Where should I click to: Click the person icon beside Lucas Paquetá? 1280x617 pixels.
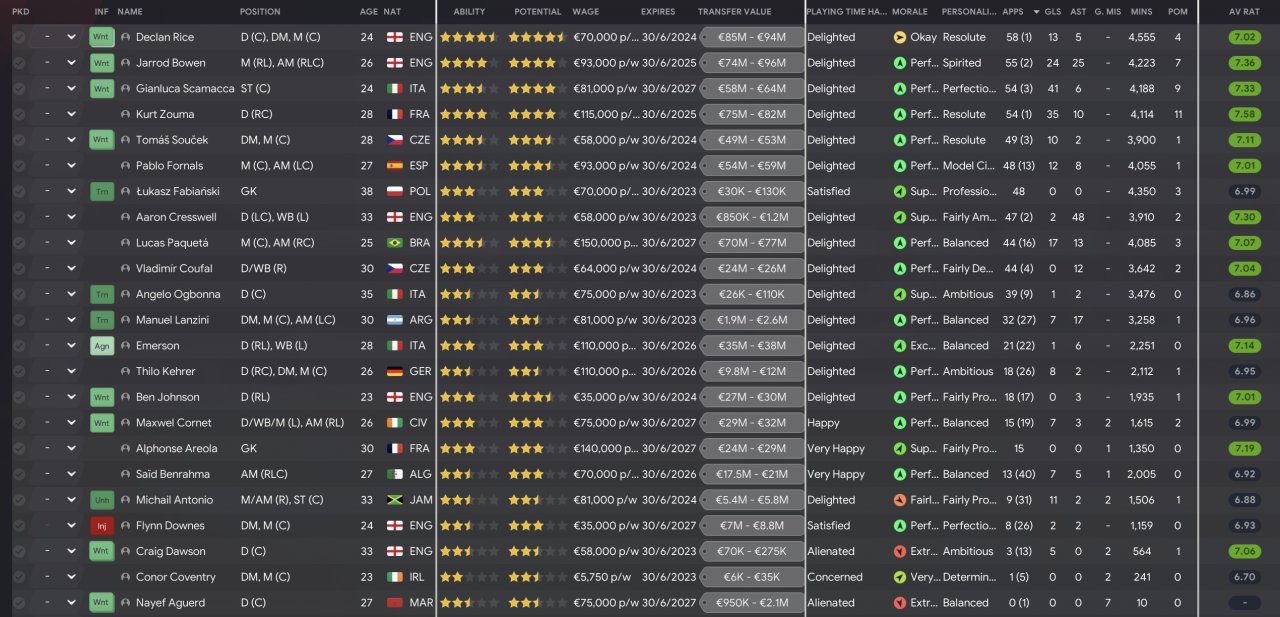coord(125,243)
